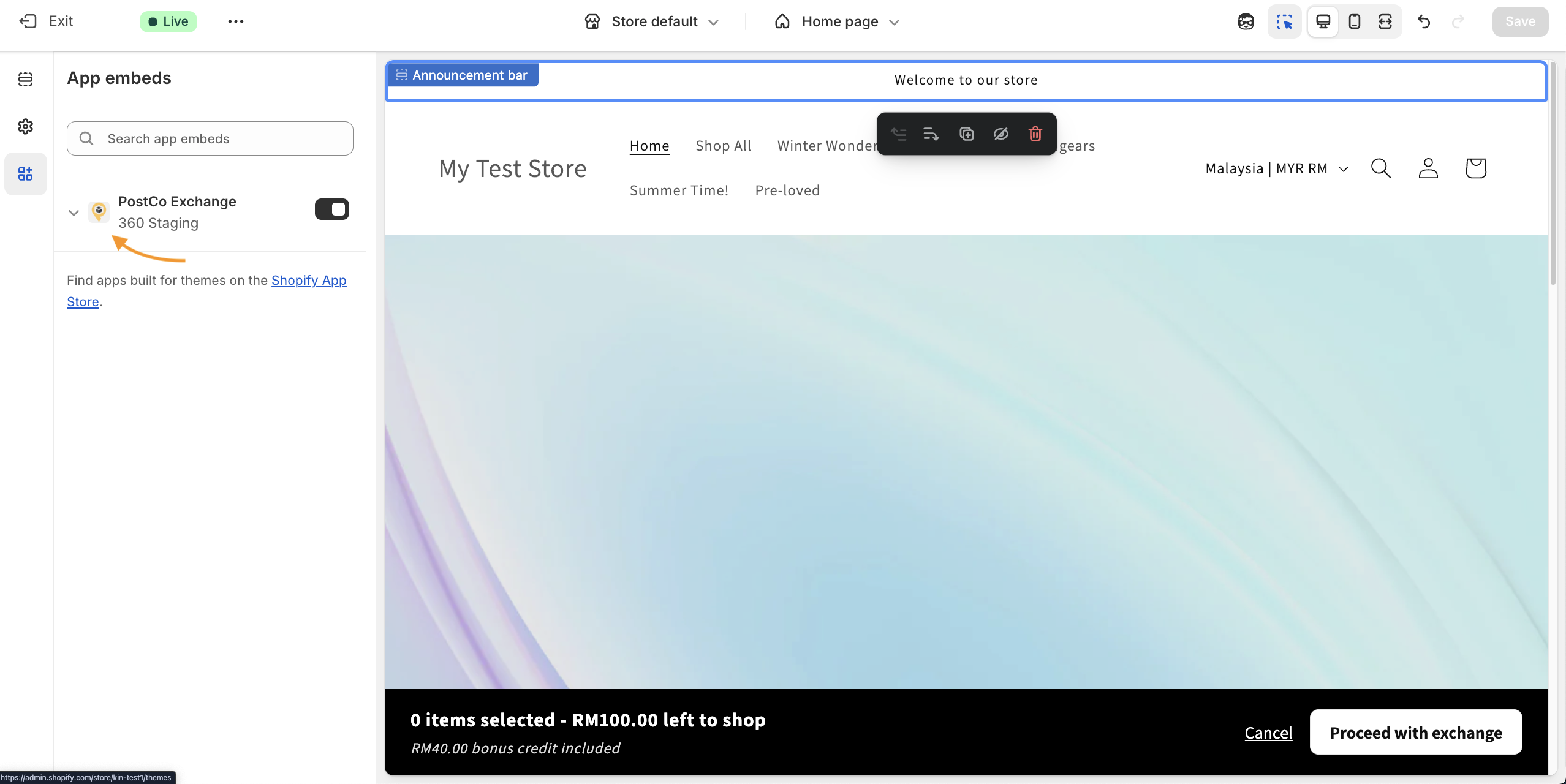Viewport: 1566px width, 784px height.
Task: Click the PostCo Exchange app logo
Action: tap(99, 212)
